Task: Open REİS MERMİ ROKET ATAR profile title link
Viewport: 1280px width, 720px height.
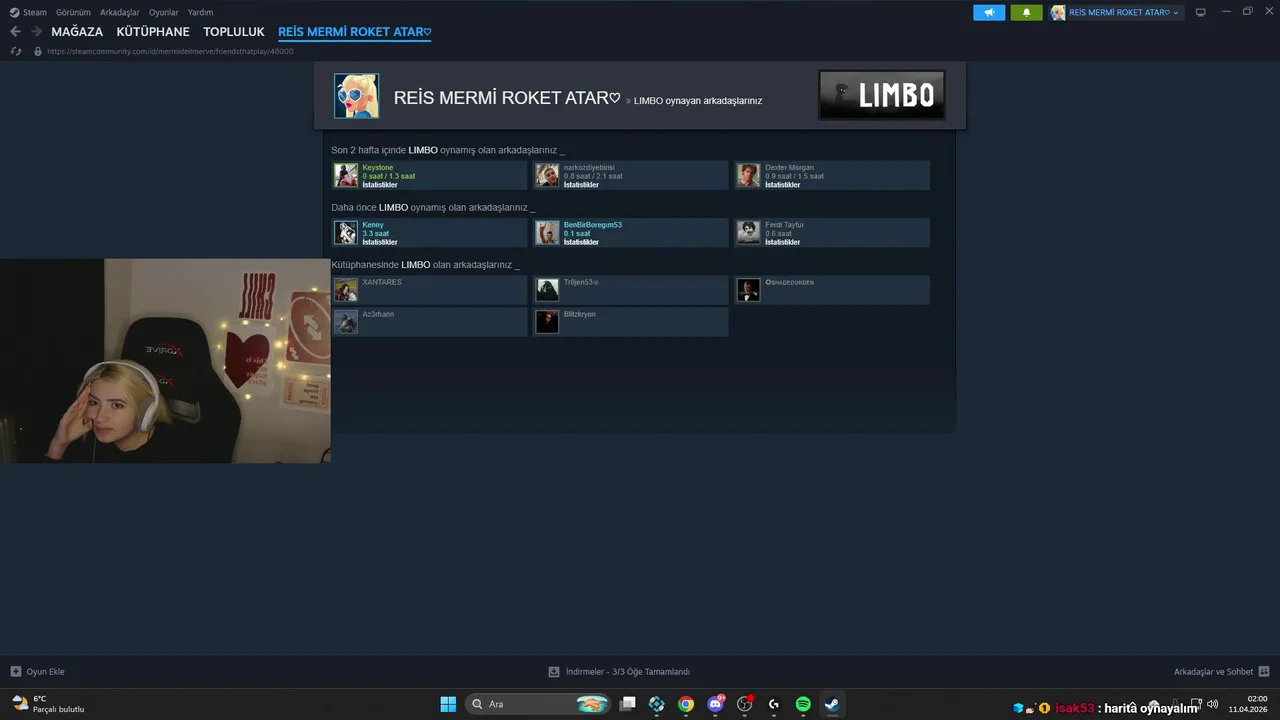Action: [x=507, y=98]
